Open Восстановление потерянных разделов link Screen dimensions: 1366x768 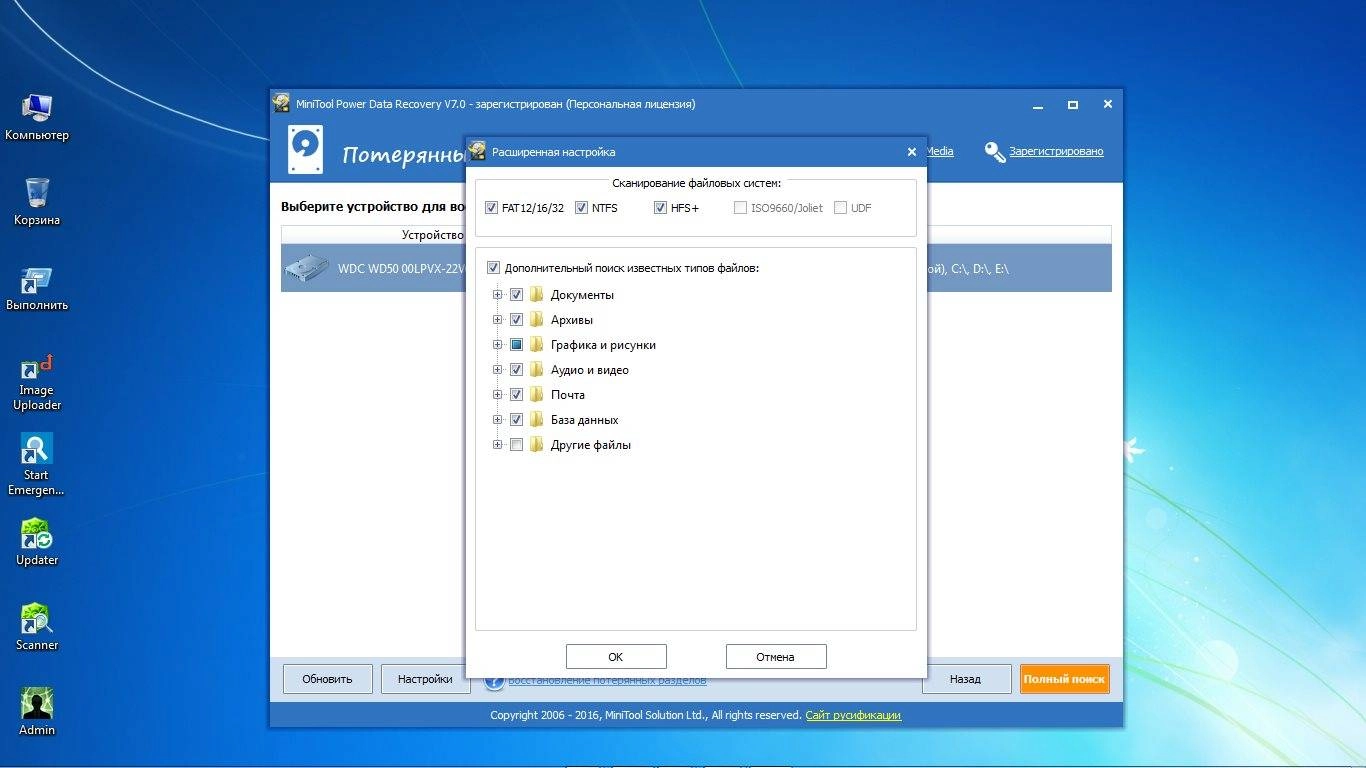pos(607,680)
